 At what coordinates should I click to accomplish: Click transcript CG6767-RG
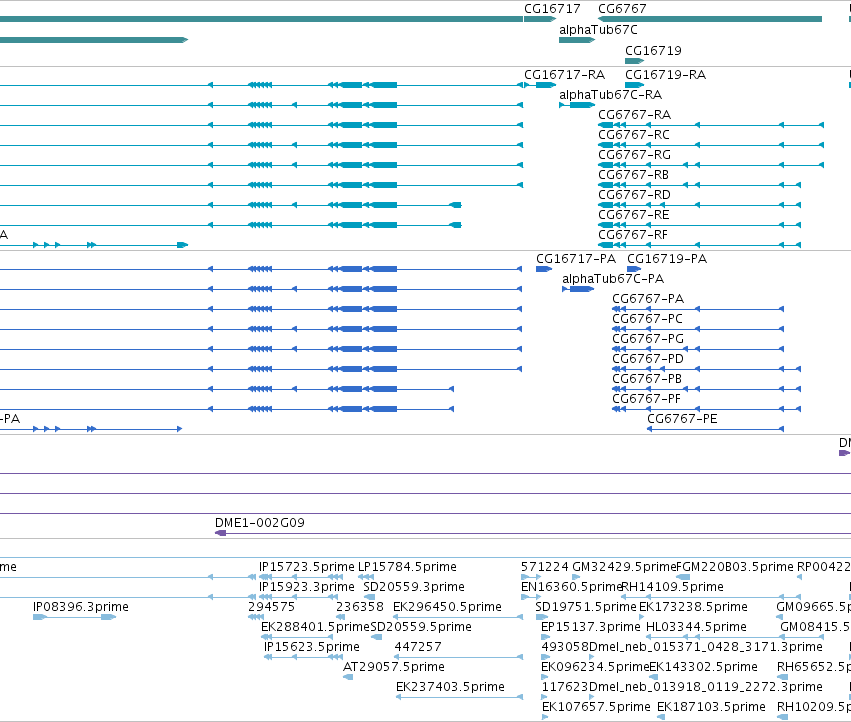[x=634, y=155]
